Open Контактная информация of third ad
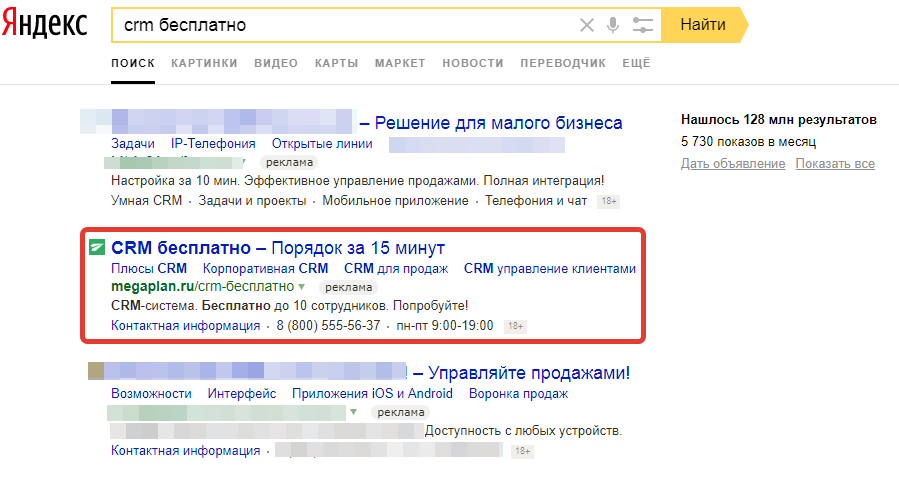The image size is (899, 480). [186, 451]
